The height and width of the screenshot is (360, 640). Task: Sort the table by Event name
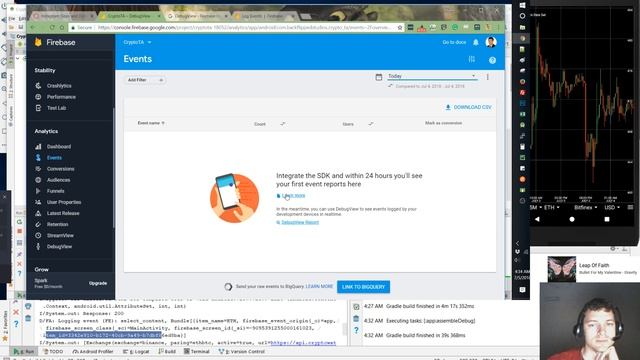click(x=151, y=123)
